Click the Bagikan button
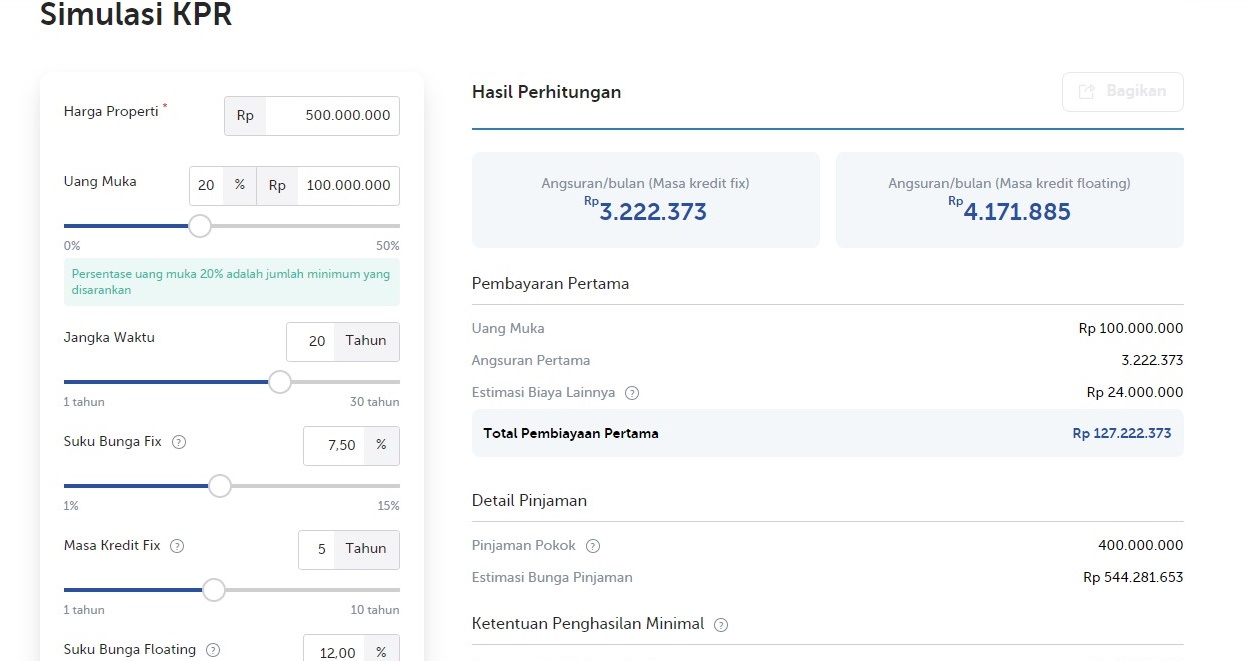The image size is (1249, 661). [1122, 91]
